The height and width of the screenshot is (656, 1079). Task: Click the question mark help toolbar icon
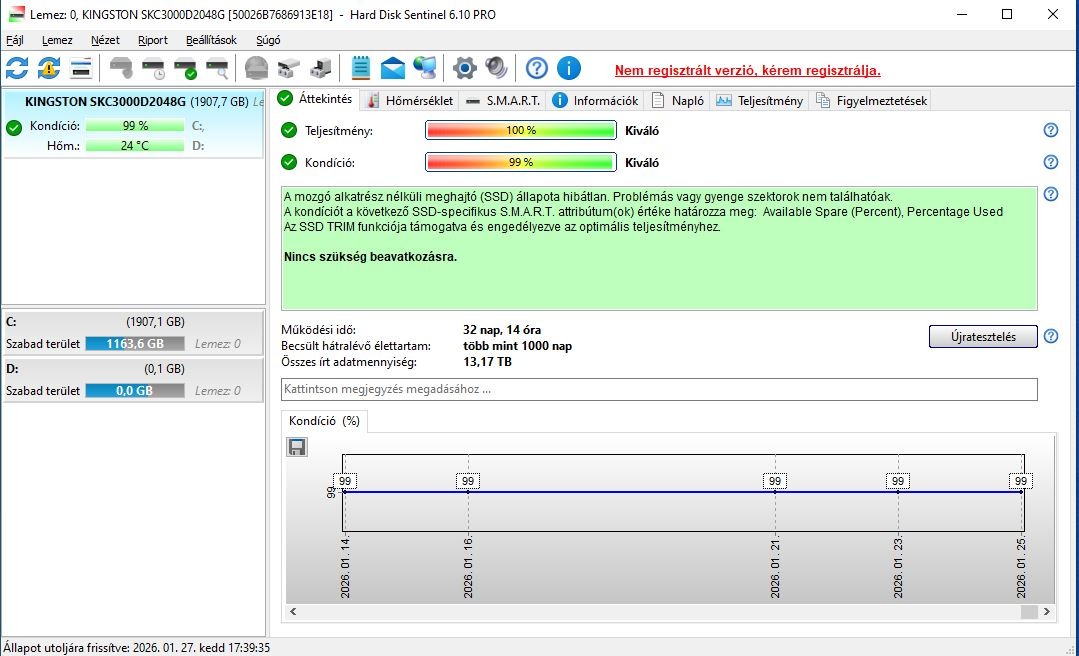click(537, 68)
